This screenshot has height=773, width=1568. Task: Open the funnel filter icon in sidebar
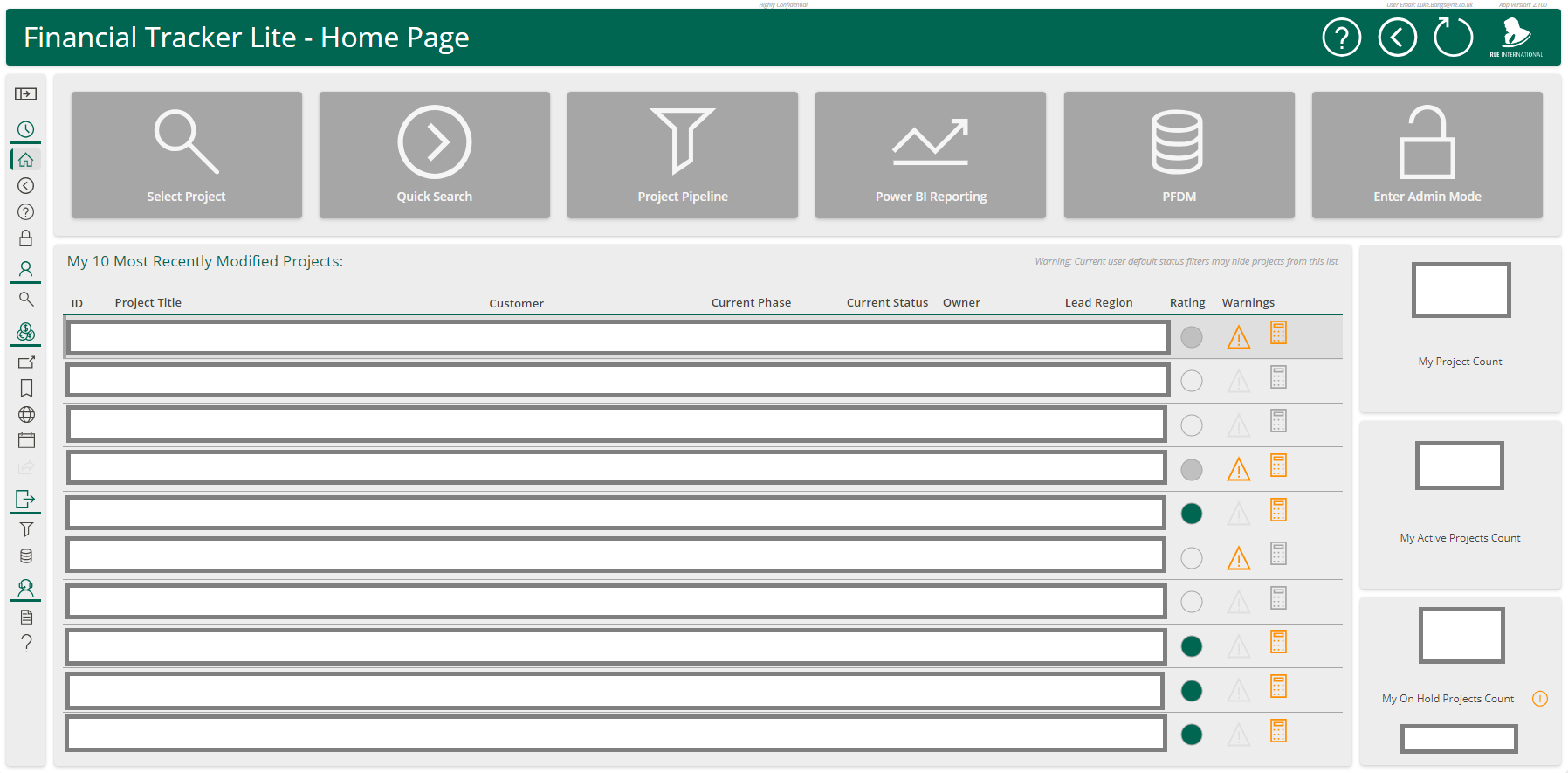pyautogui.click(x=26, y=529)
